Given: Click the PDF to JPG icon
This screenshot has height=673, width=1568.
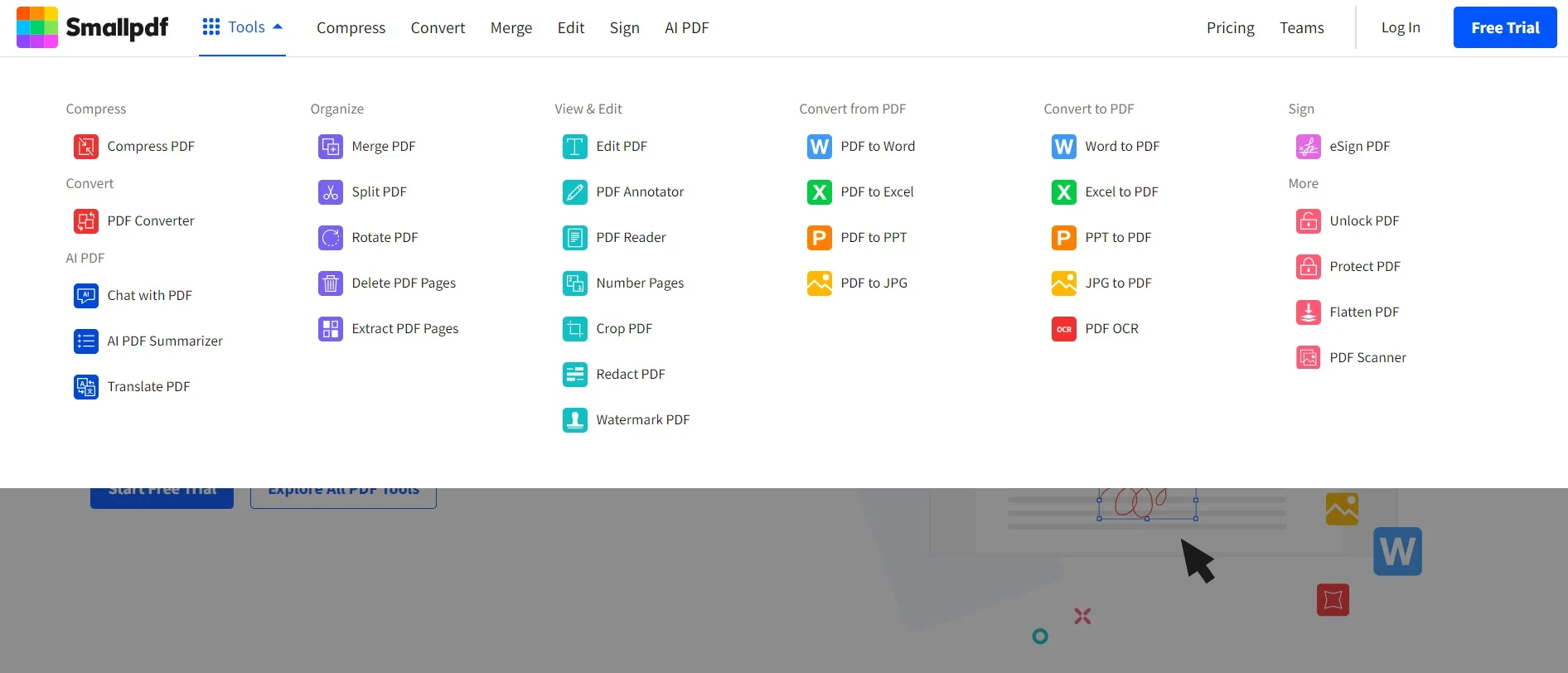Looking at the screenshot, I should [x=820, y=283].
